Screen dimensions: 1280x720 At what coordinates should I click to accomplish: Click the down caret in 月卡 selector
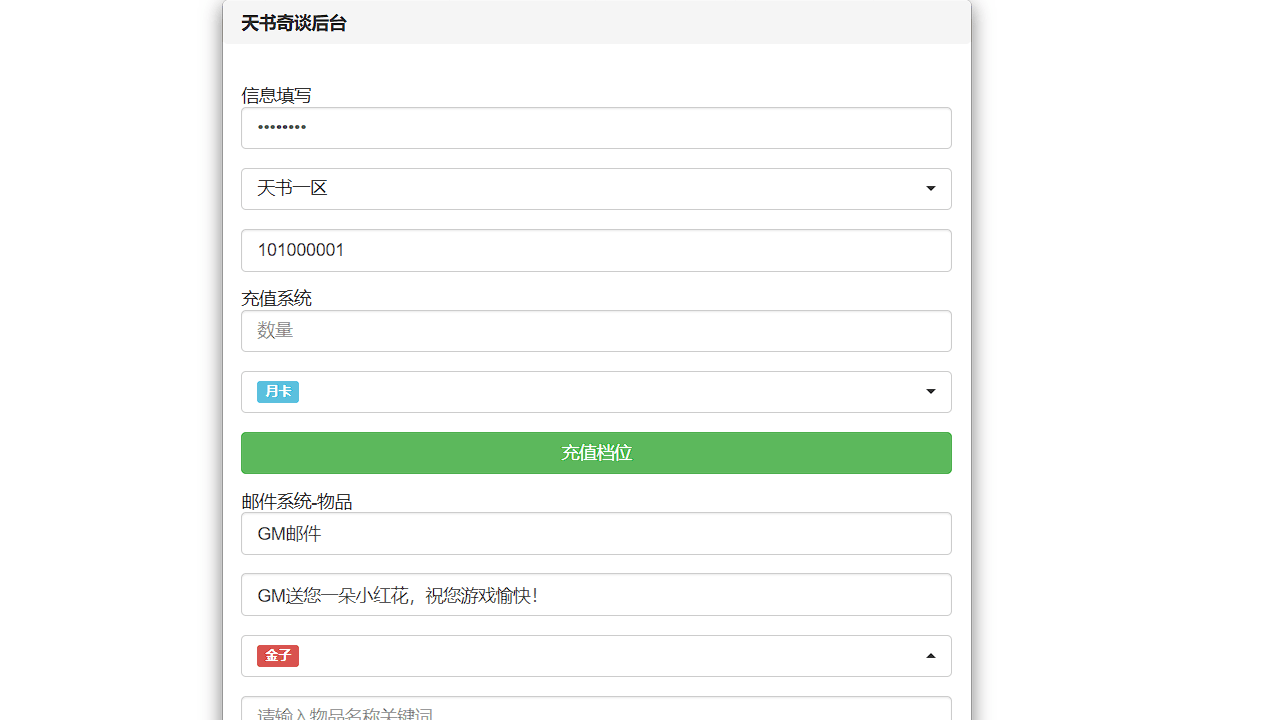click(x=930, y=392)
